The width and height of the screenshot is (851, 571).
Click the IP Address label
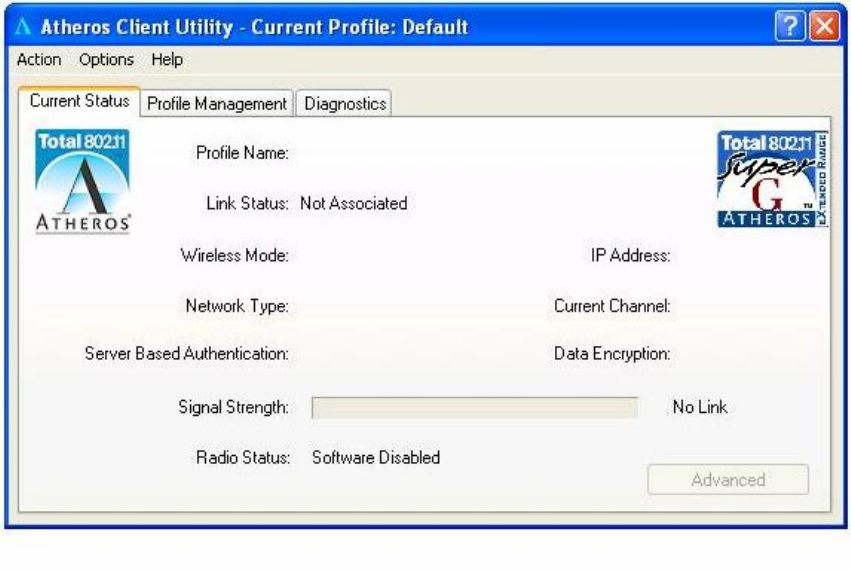click(x=630, y=255)
